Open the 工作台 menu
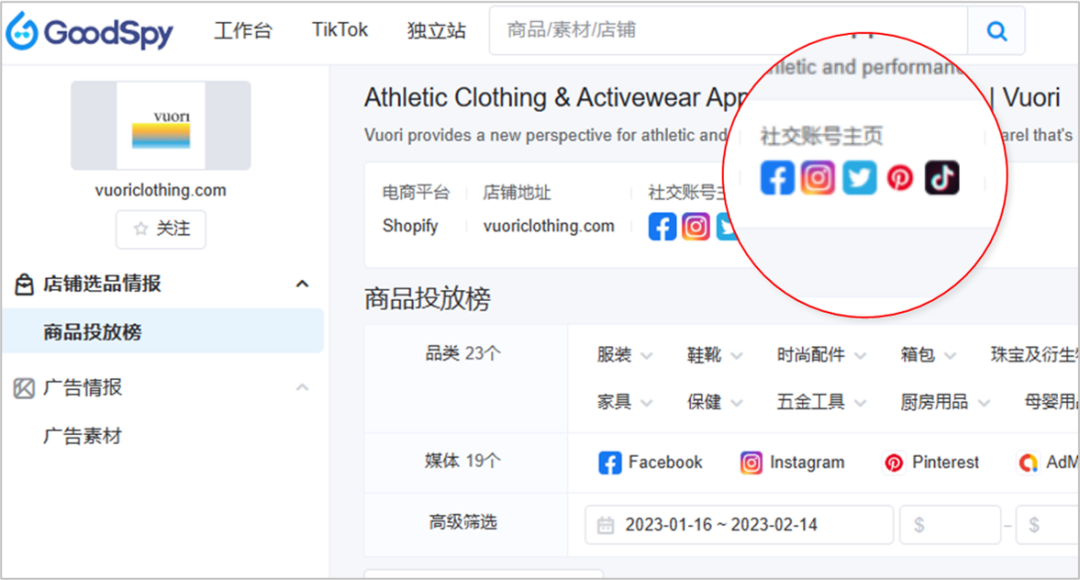This screenshot has height=580, width=1080. (x=243, y=30)
